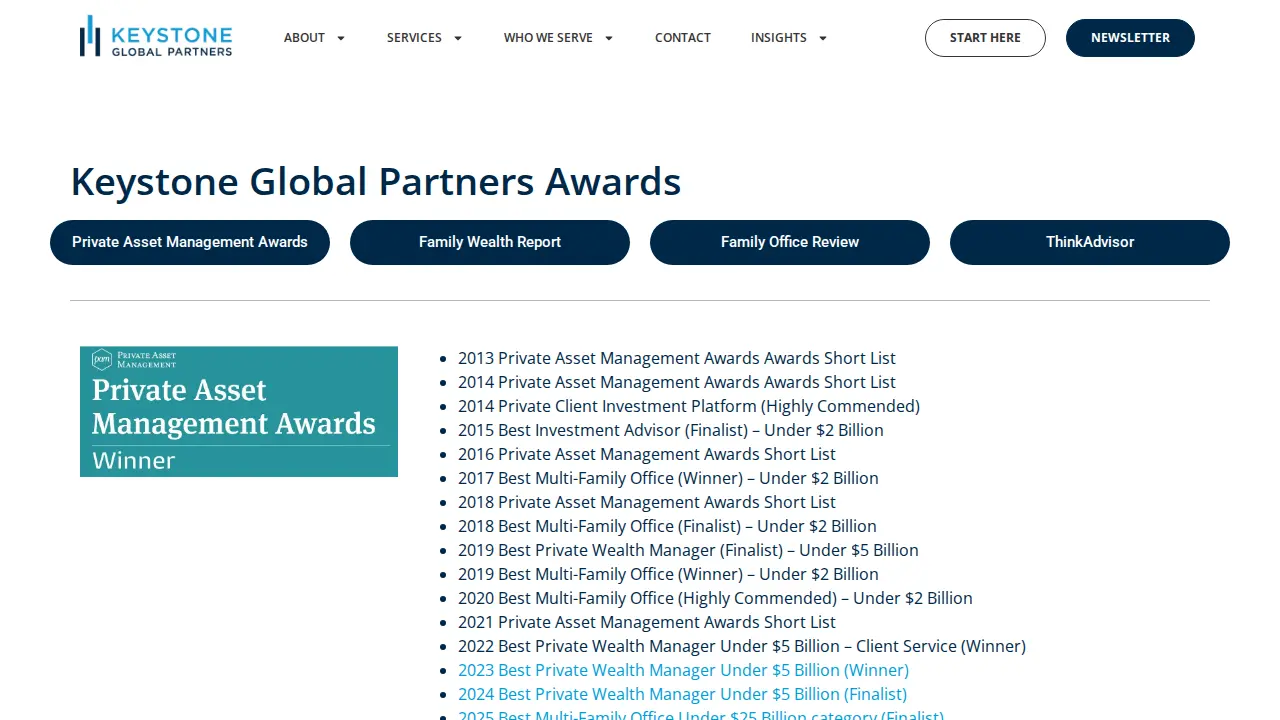Expand the About menu arrow
This screenshot has width=1280, height=720.
(x=340, y=38)
